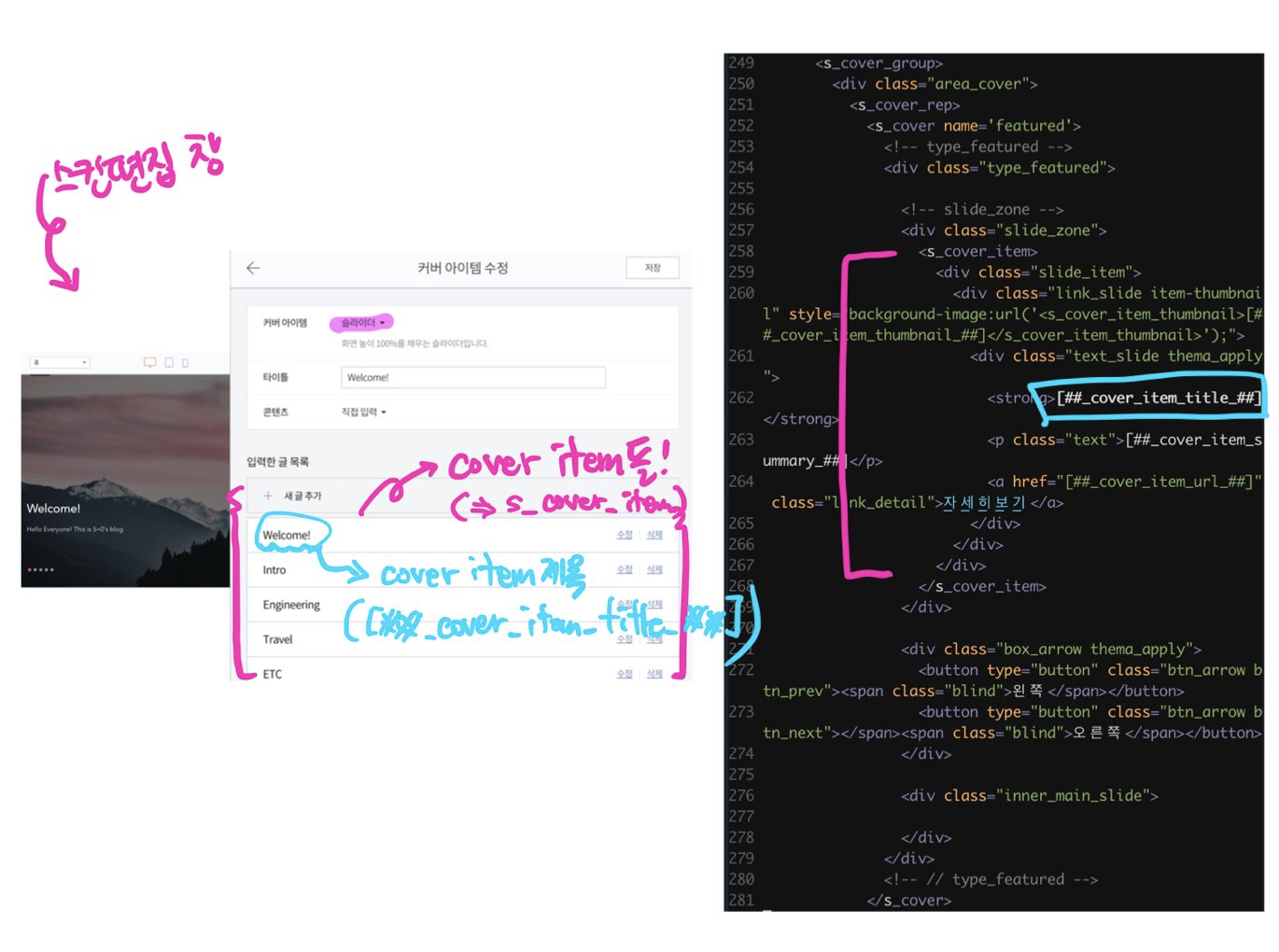The image size is (1279, 952).
Task: Select the Travel list entry
Action: (277, 639)
